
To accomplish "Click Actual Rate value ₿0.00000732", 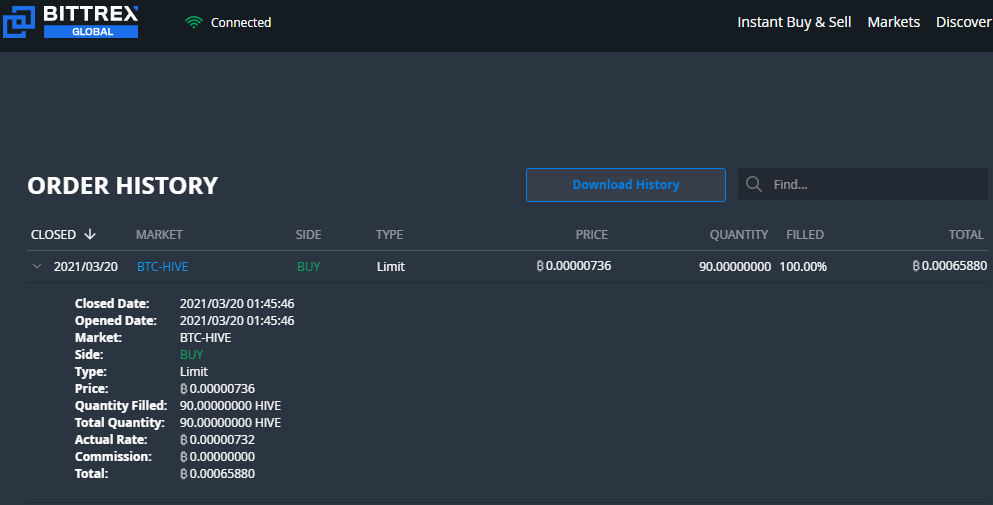I will pos(217,440).
